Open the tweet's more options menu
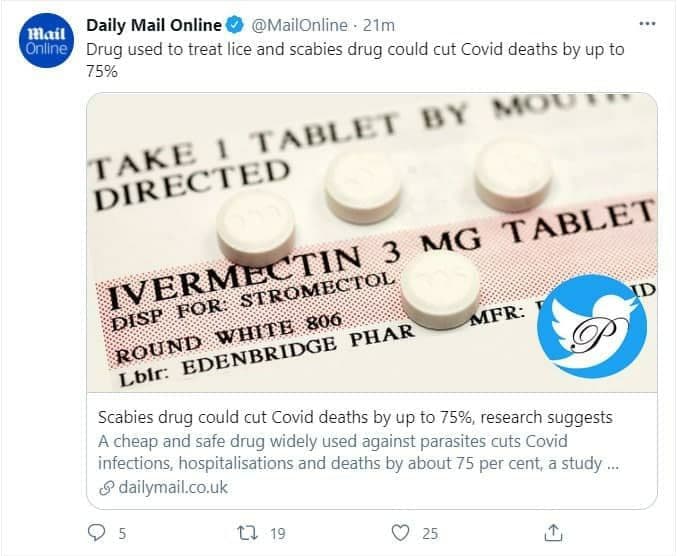 648,22
